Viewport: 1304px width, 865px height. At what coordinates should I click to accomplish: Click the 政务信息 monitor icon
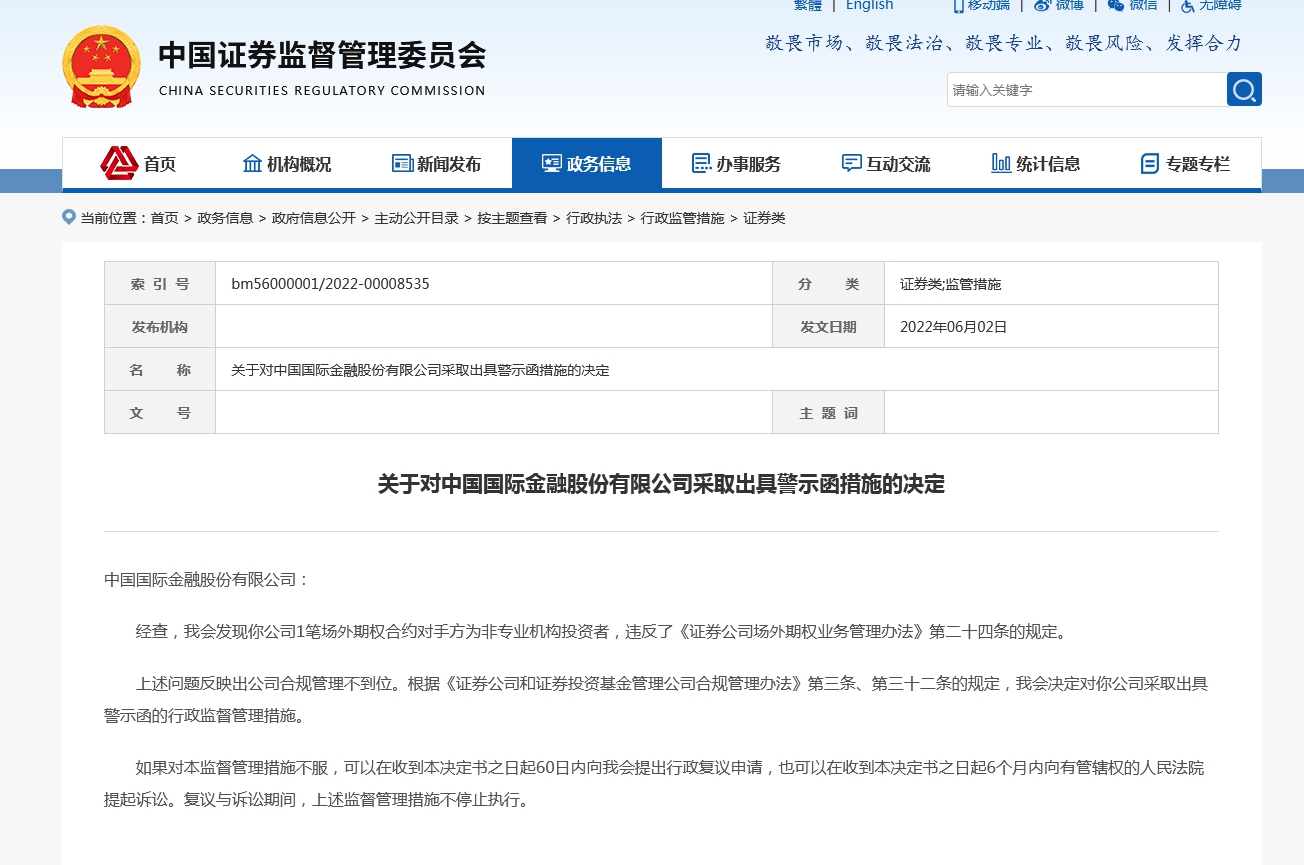coord(551,163)
